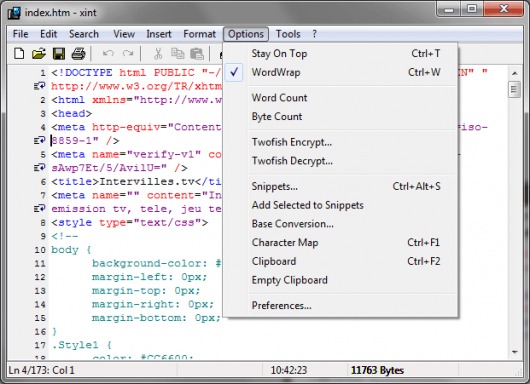
Task: Click the Open file folder icon
Action: [39, 54]
